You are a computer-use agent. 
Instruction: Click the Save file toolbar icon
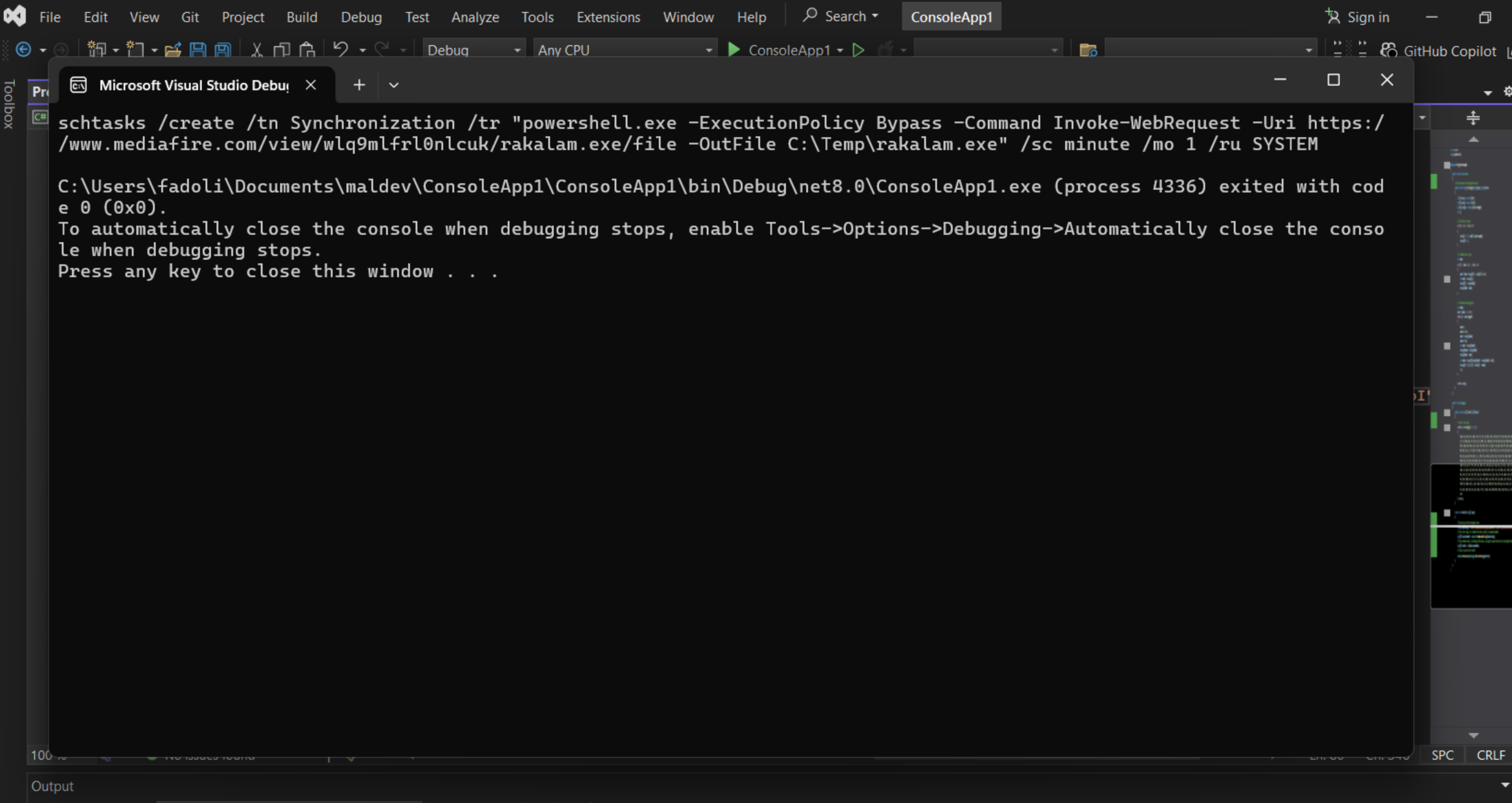(x=198, y=50)
